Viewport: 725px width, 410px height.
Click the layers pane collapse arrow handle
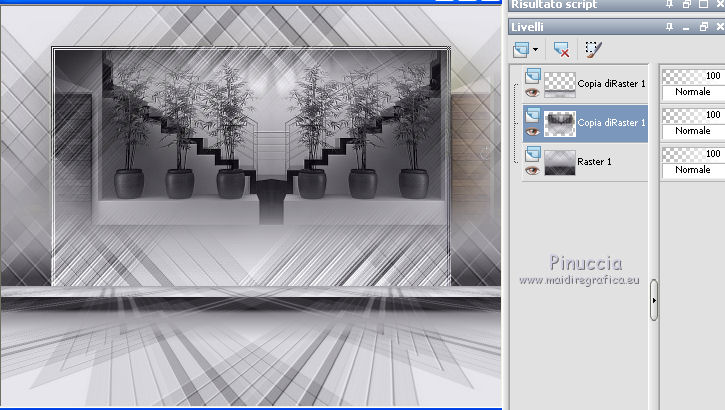[x=654, y=300]
